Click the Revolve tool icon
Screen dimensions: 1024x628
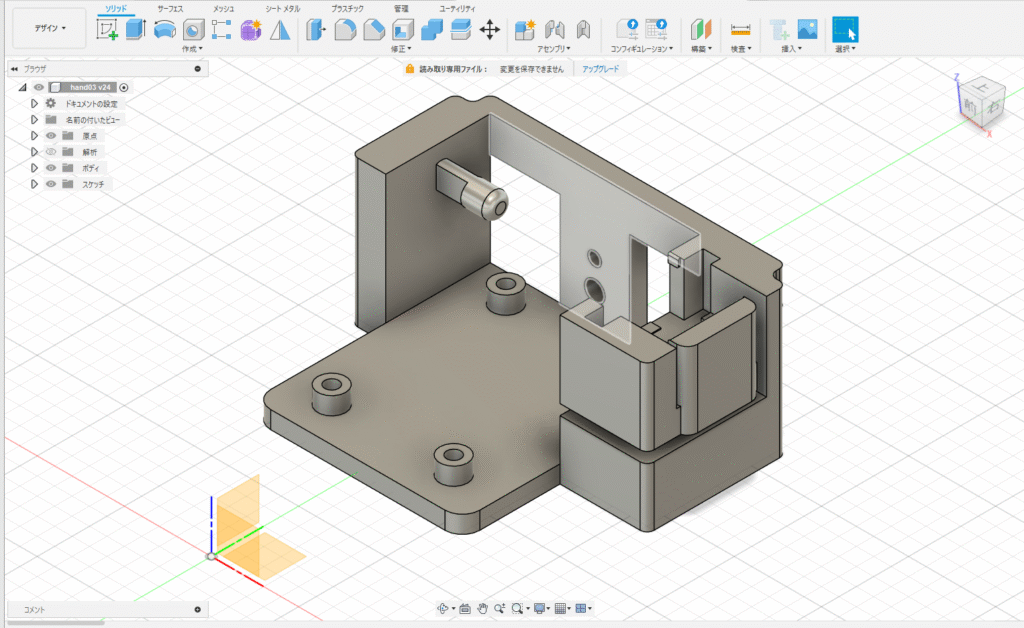click(x=164, y=29)
